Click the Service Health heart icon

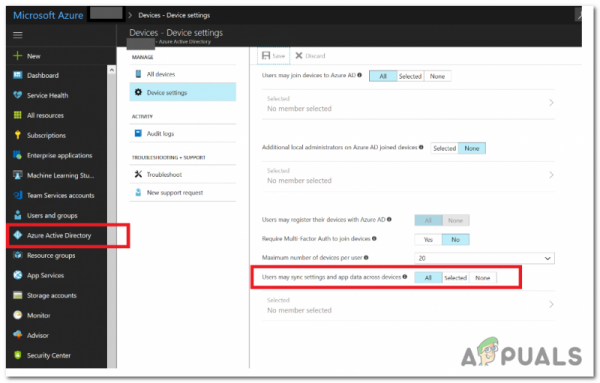[x=18, y=95]
